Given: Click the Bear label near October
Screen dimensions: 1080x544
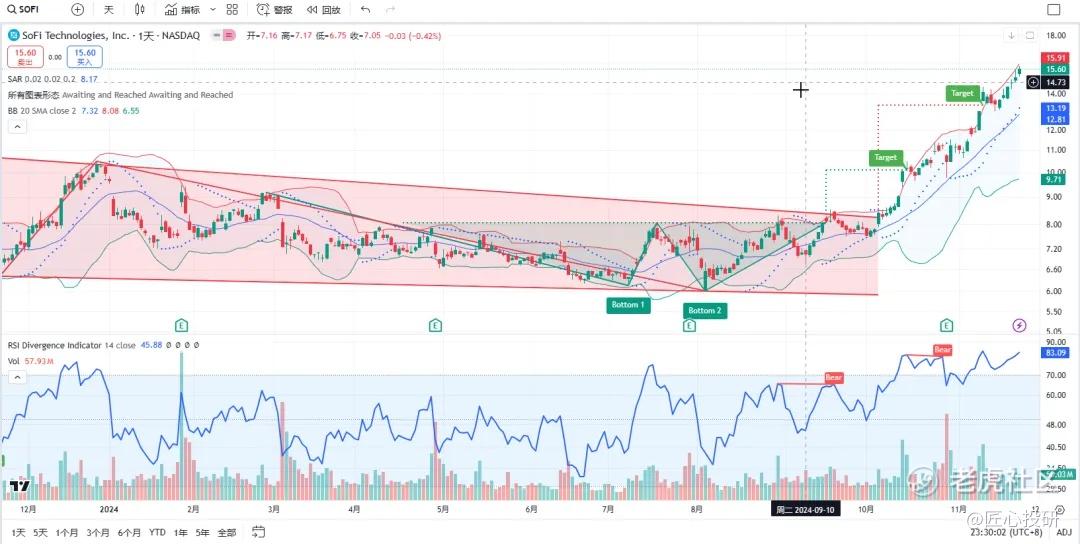Looking at the screenshot, I should point(834,378).
